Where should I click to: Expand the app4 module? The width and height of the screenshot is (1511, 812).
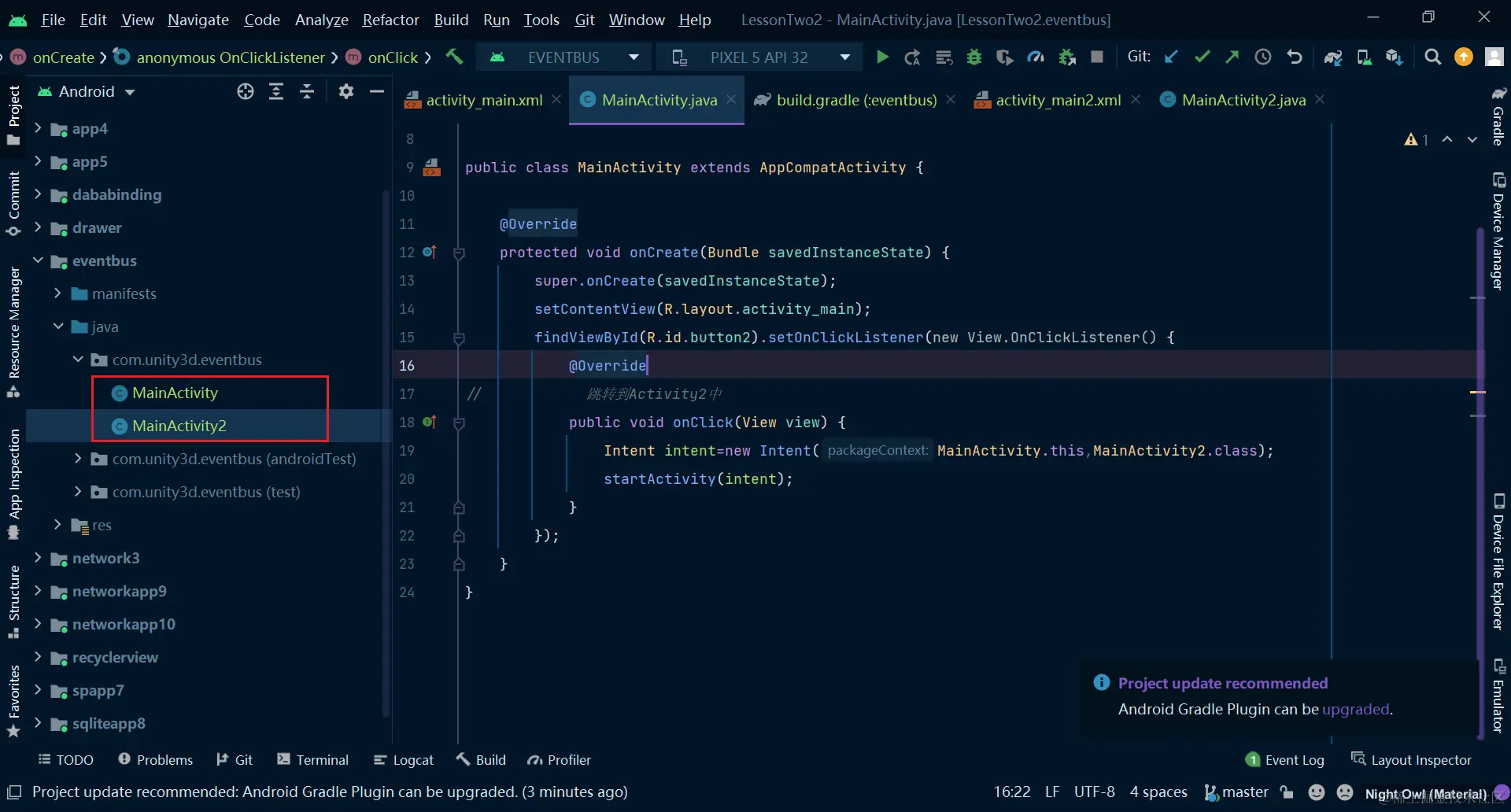pos(38,128)
